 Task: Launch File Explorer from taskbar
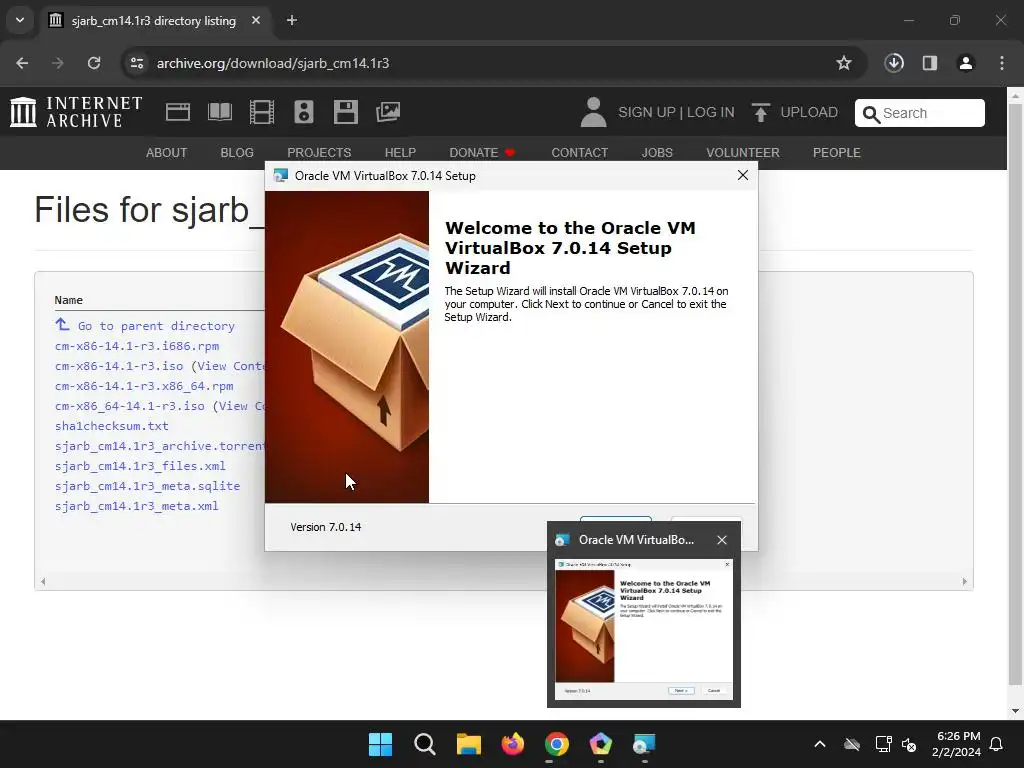click(468, 744)
